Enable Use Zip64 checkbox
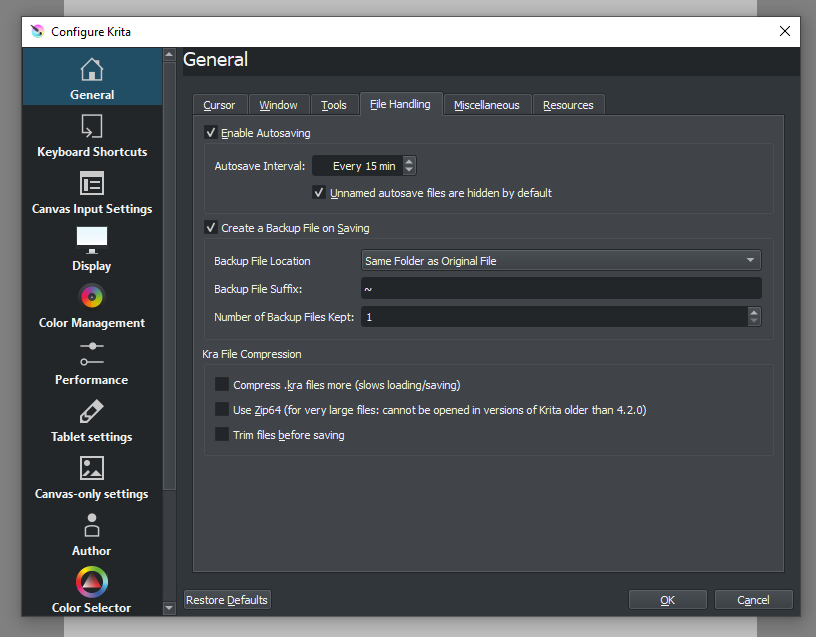 point(222,410)
